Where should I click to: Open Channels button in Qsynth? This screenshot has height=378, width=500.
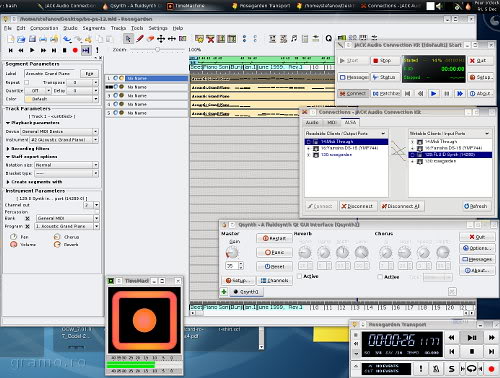pyautogui.click(x=274, y=280)
